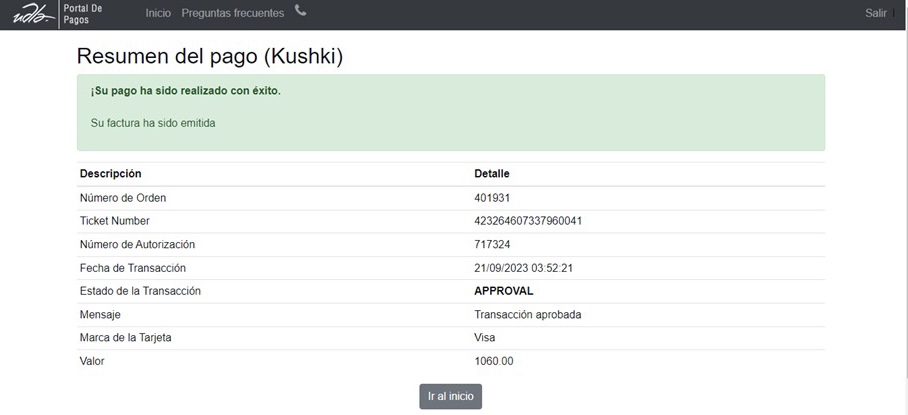The image size is (908, 415).
Task: Click the Valor amount 1060.00
Action: (493, 361)
